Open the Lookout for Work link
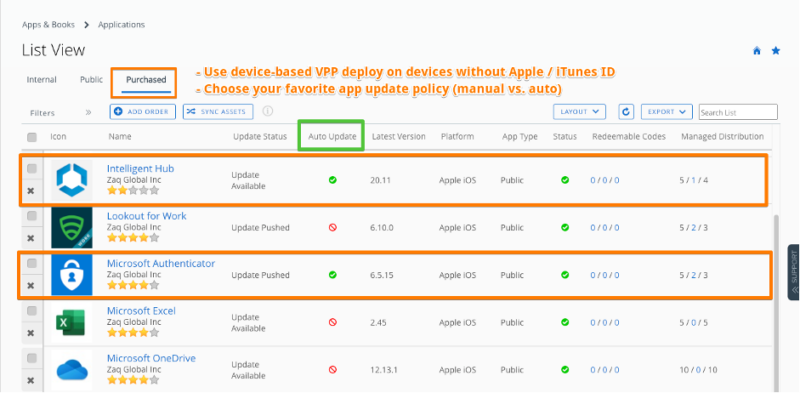This screenshot has width=800, height=393. [146, 216]
